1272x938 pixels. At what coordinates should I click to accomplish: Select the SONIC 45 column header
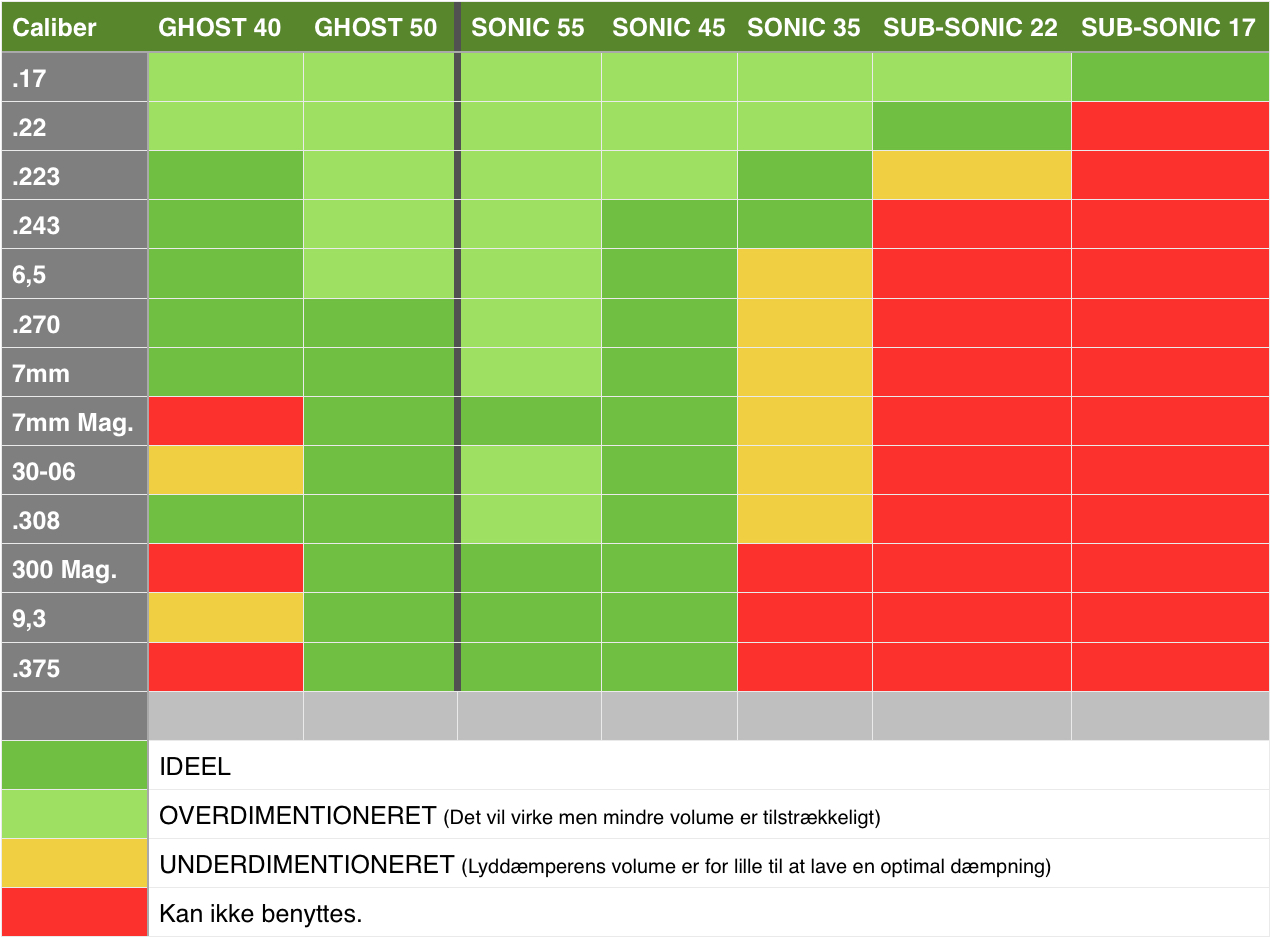point(669,27)
